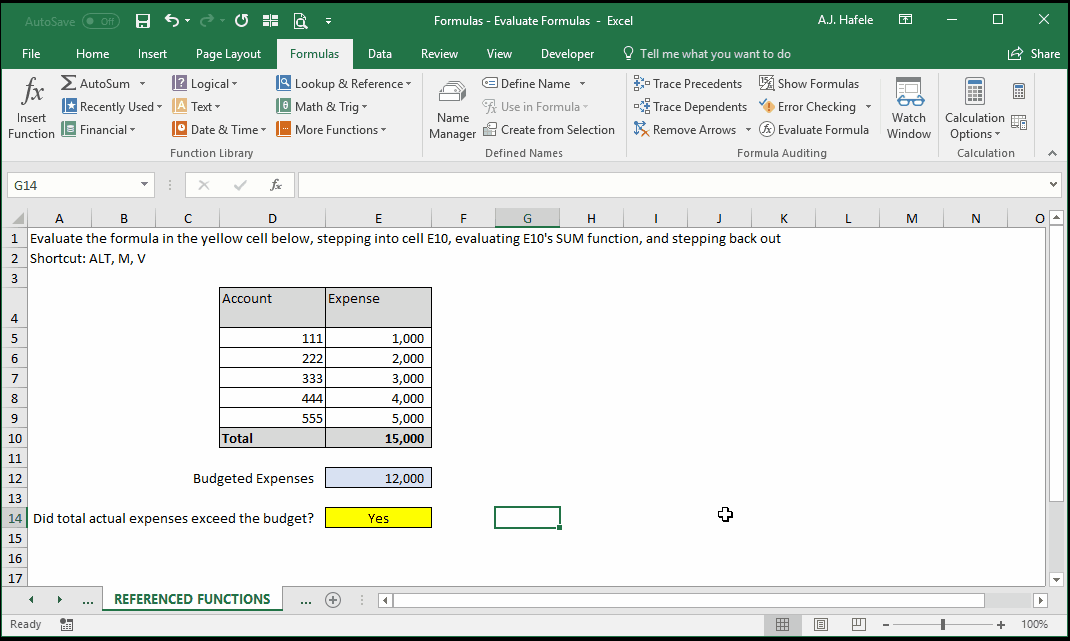This screenshot has width=1070, height=641.
Task: Switch to the Data tab
Action: (x=379, y=53)
